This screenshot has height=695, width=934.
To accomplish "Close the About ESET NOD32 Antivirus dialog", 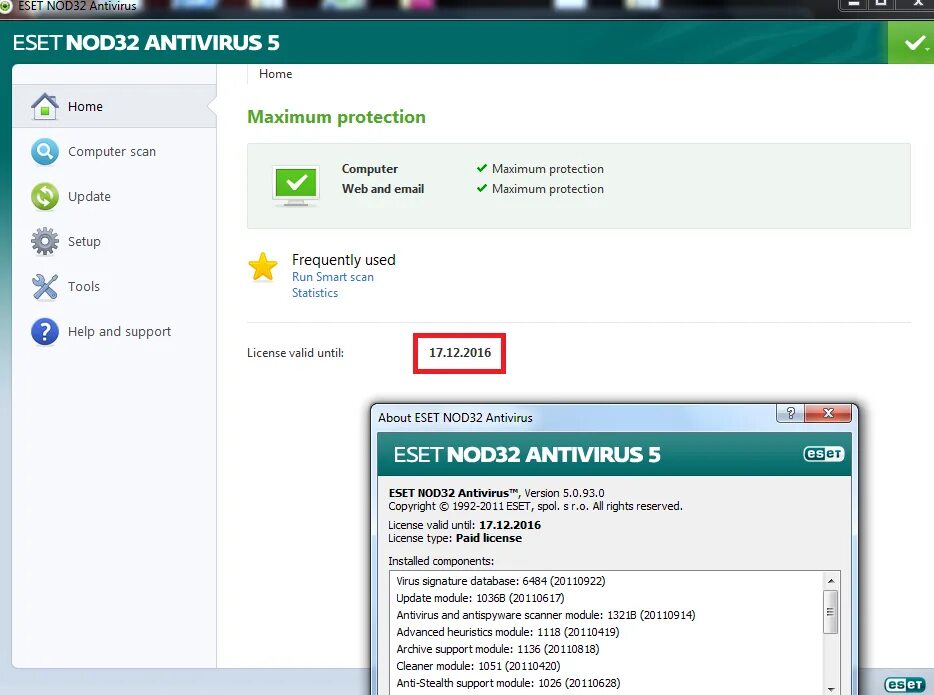I will point(828,413).
